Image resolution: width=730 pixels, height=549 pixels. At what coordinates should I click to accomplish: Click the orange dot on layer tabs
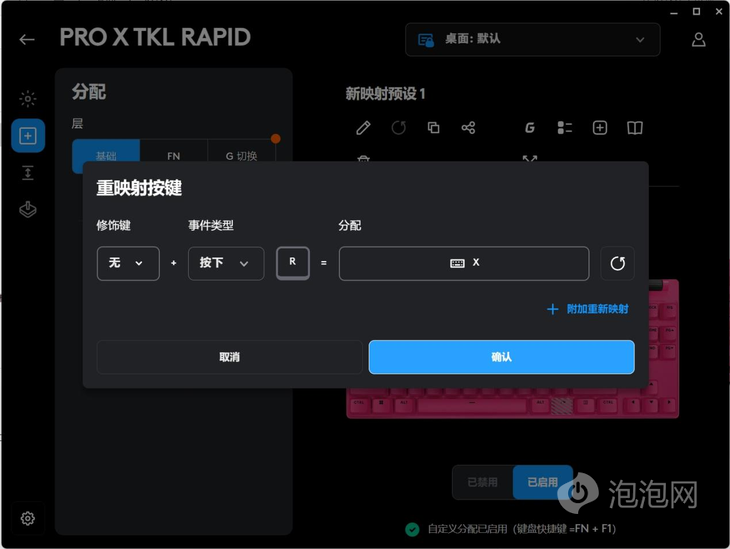click(276, 138)
